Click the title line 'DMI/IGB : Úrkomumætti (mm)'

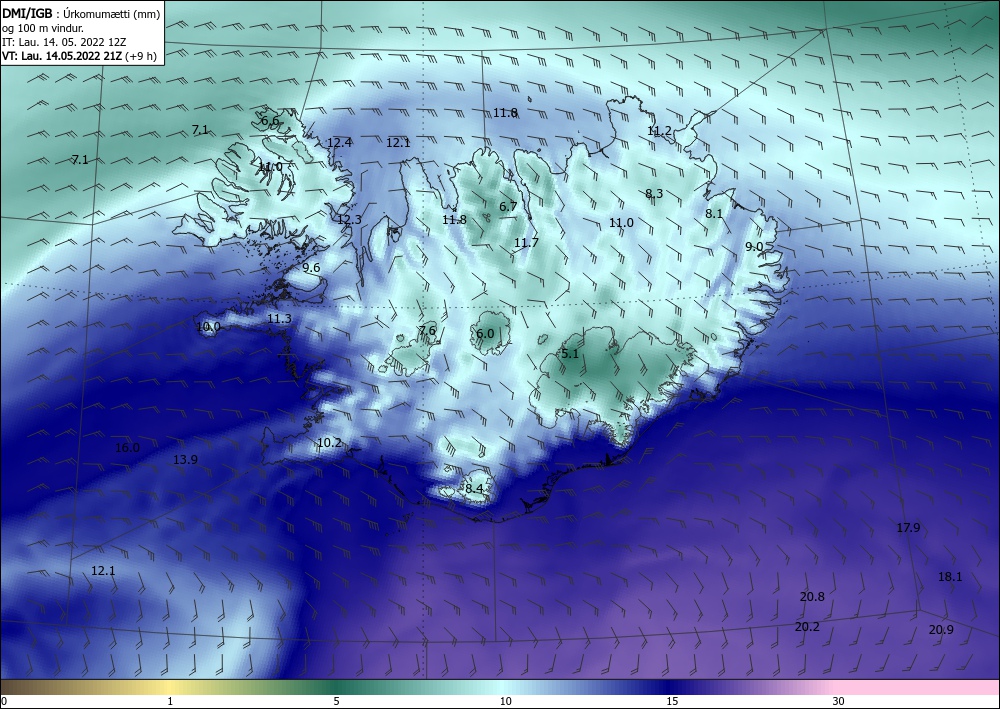pos(80,12)
